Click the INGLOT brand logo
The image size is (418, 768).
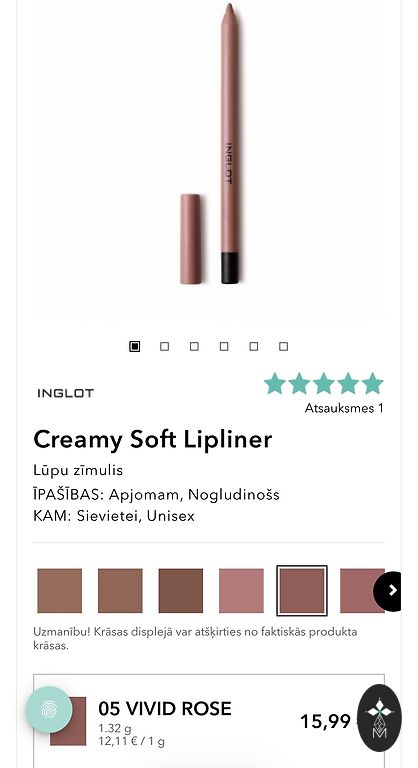click(65, 393)
